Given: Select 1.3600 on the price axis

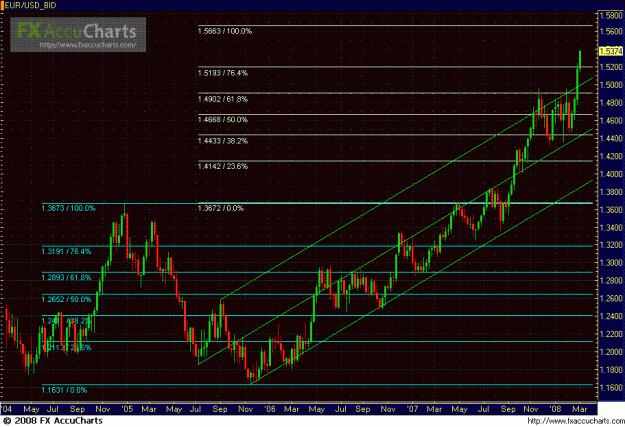Looking at the screenshot, I should 611,210.
